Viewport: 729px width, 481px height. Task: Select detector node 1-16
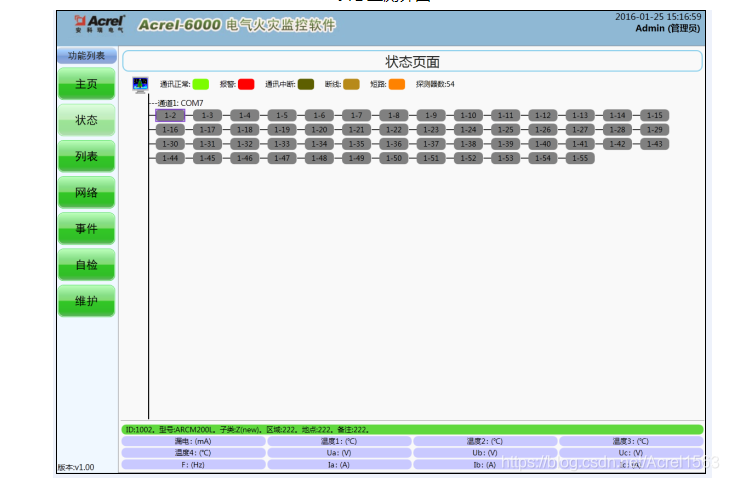[170, 130]
